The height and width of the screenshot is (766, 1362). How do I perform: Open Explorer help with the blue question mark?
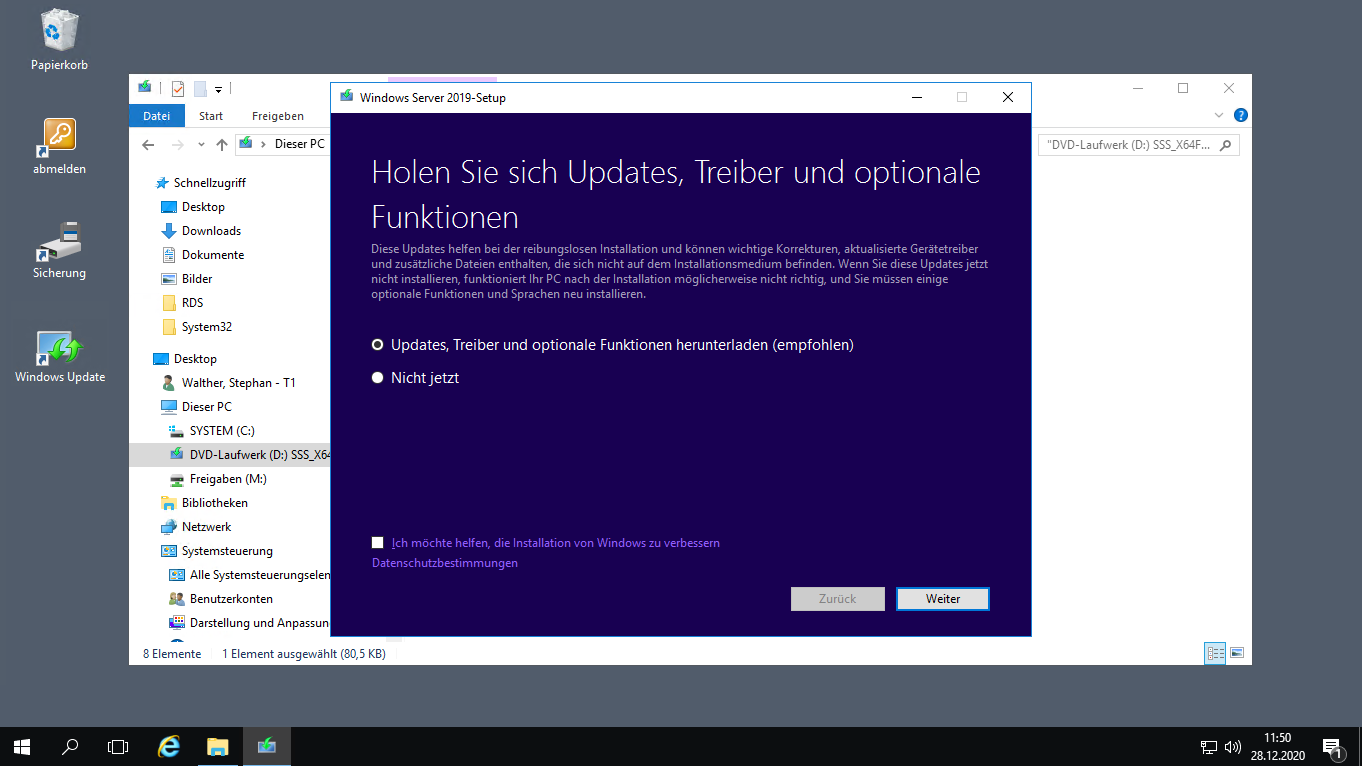pos(1241,115)
